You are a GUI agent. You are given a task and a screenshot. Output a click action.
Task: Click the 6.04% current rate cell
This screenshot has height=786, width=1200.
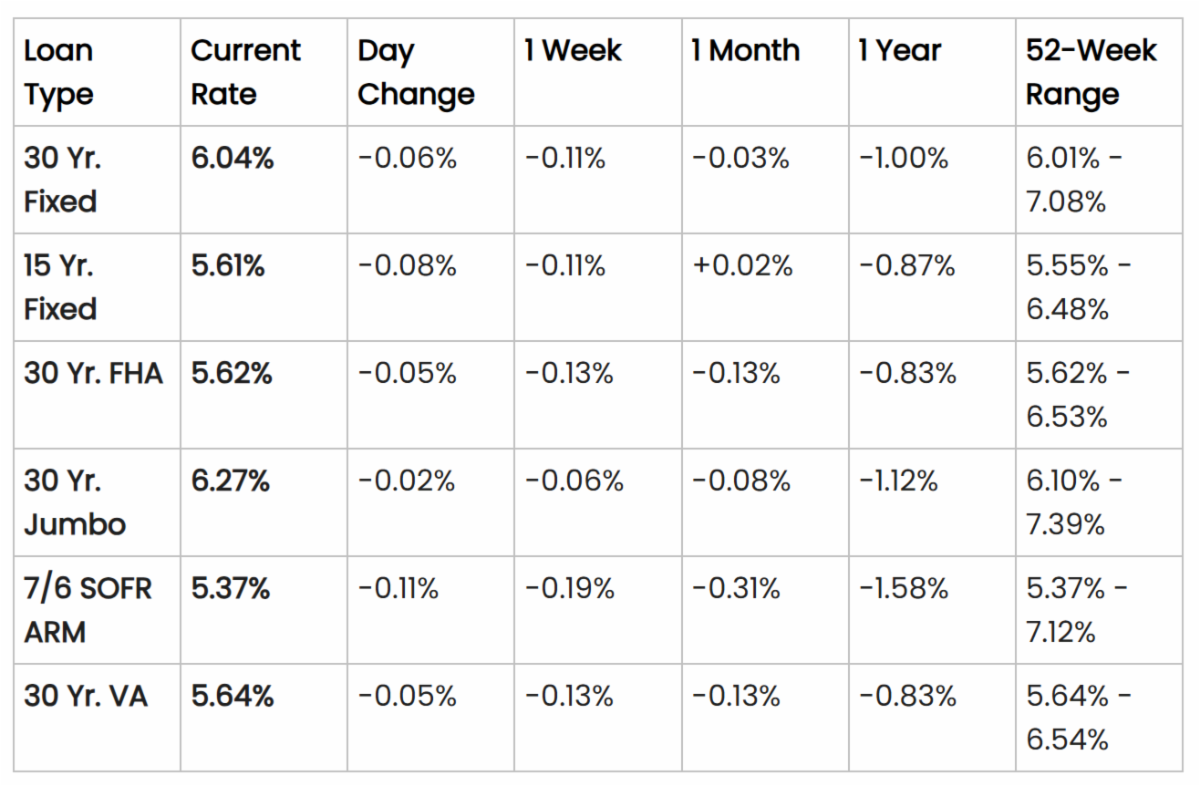click(x=232, y=158)
